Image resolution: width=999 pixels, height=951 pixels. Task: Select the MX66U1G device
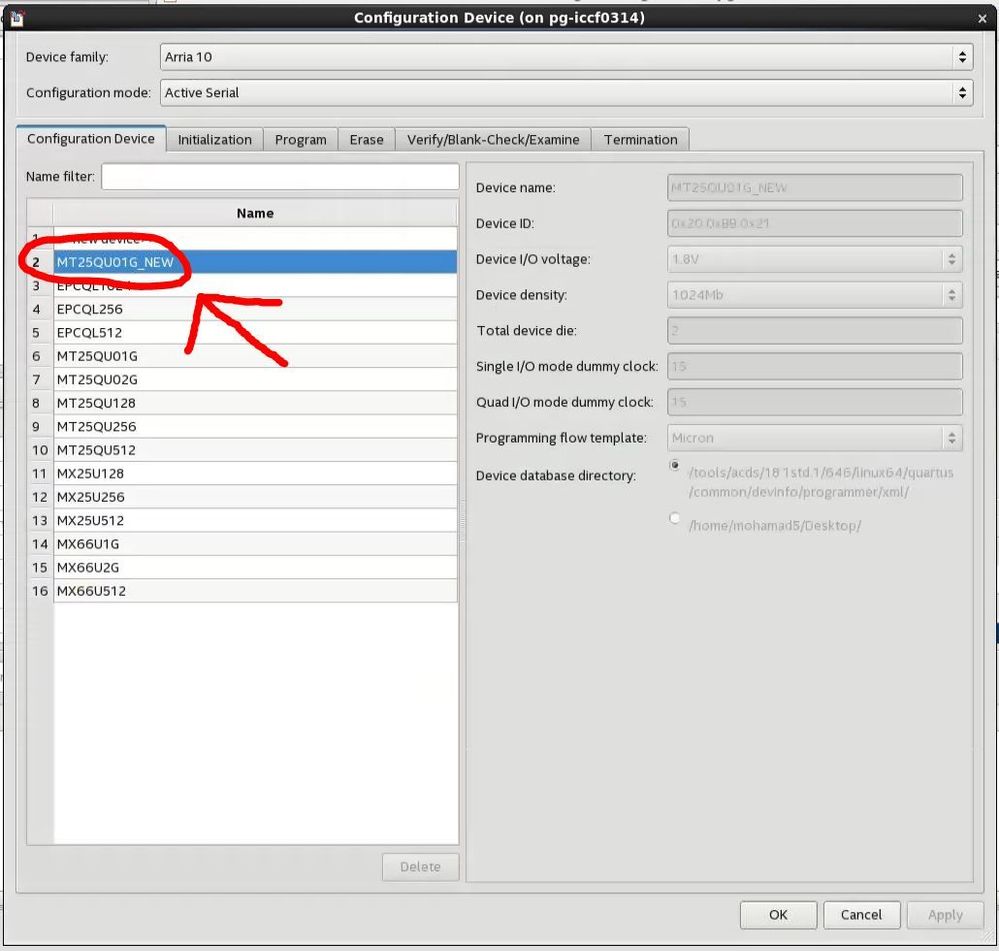click(255, 545)
